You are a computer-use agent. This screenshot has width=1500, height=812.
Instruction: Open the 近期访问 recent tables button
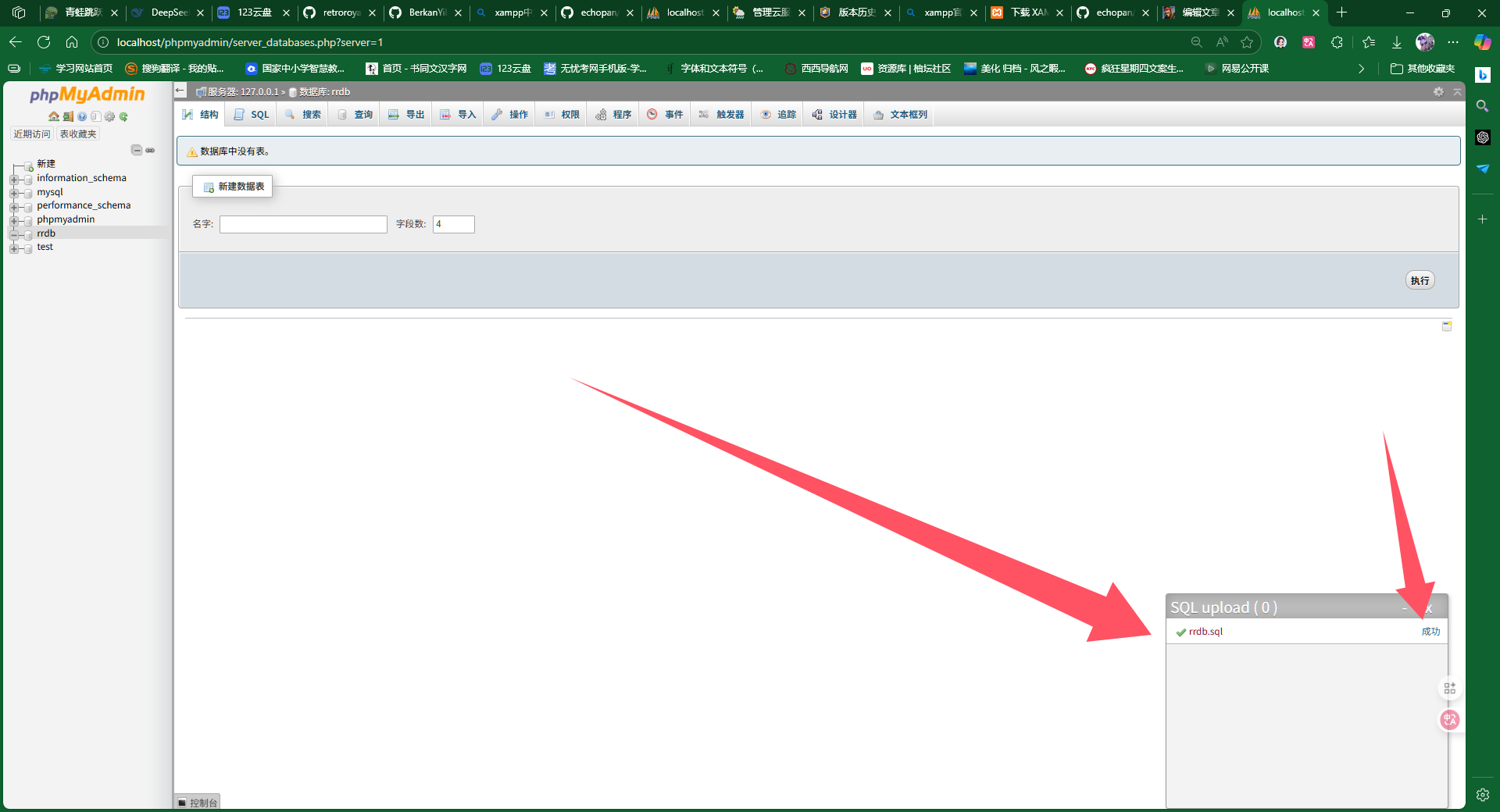pos(32,134)
